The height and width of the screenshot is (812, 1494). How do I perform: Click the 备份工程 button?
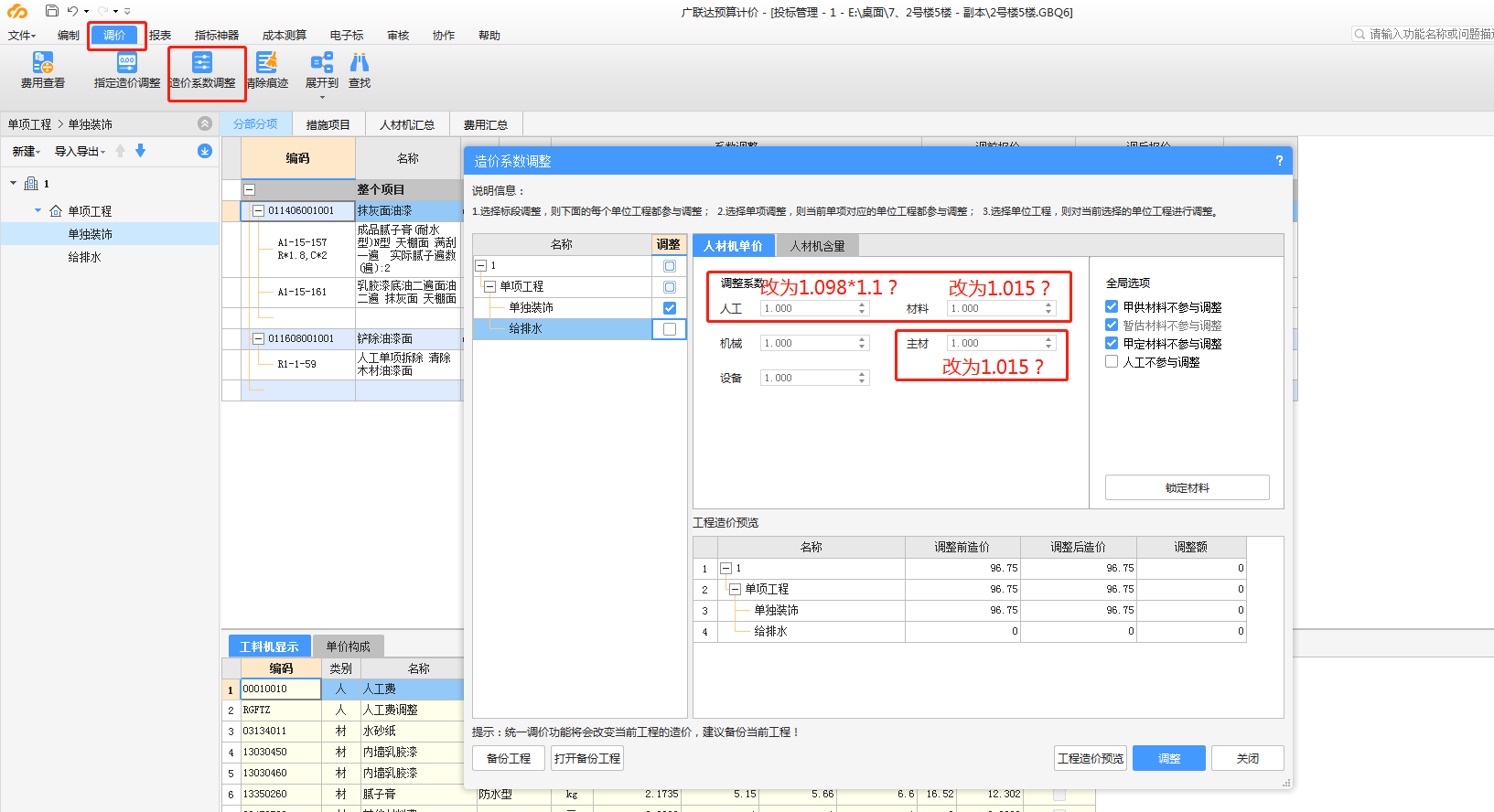509,758
